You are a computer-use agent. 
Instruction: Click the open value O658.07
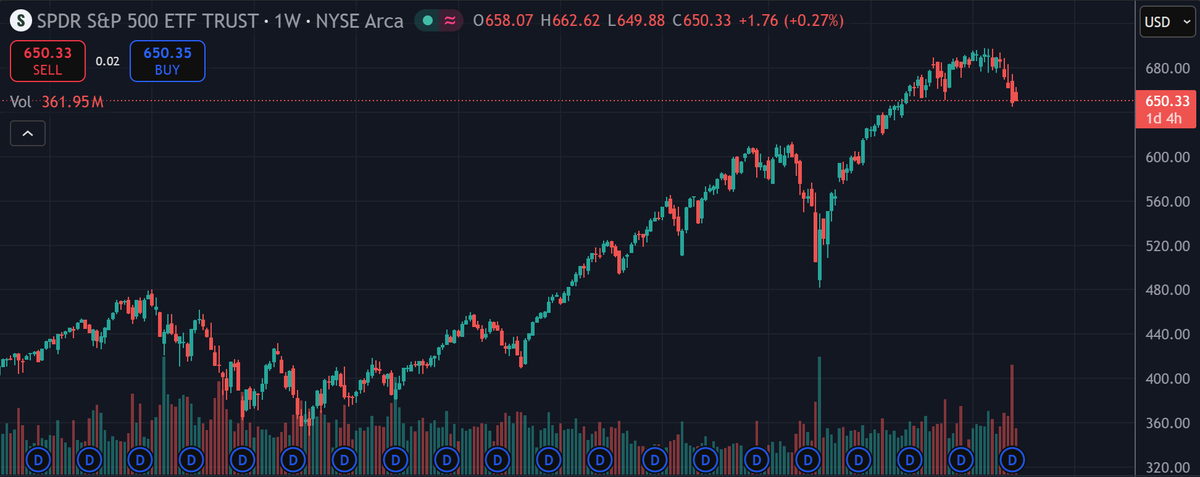503,20
